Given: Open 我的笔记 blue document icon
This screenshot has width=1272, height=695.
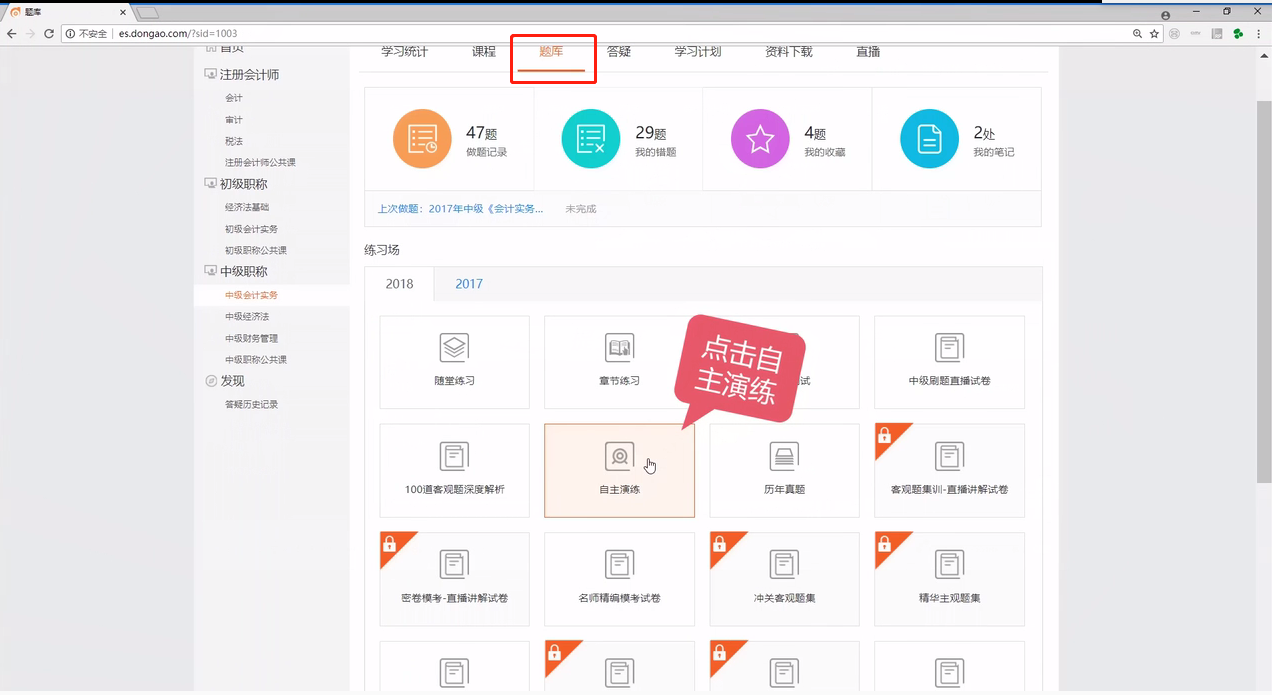Looking at the screenshot, I should [x=929, y=139].
